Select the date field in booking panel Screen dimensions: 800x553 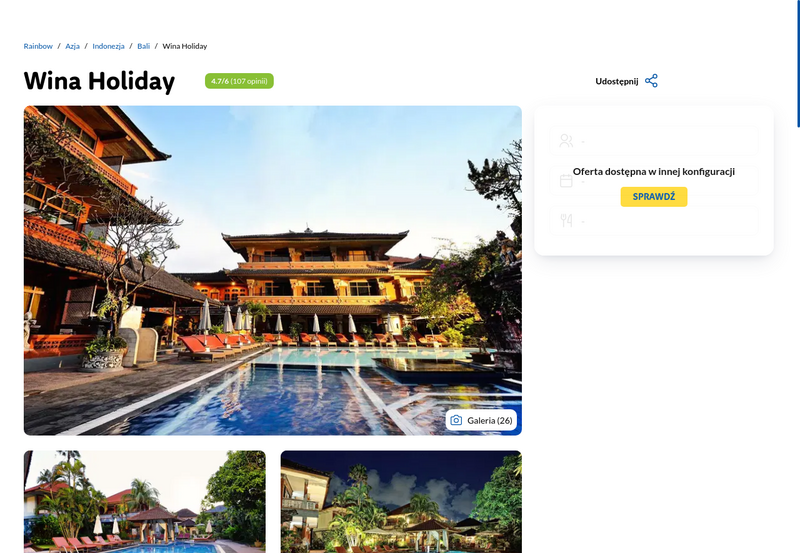pyautogui.click(x=654, y=181)
